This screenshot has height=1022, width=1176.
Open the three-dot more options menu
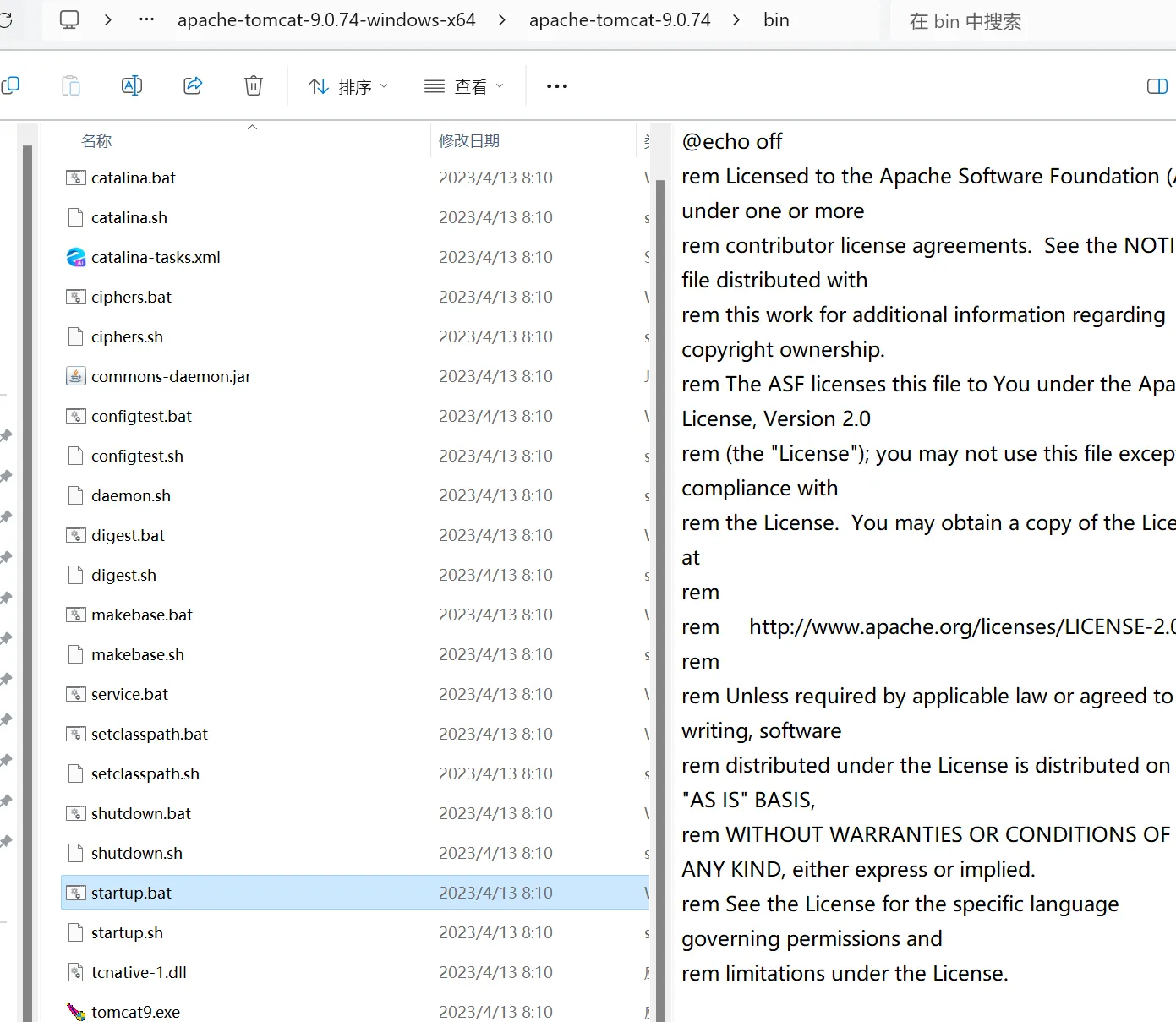557,86
